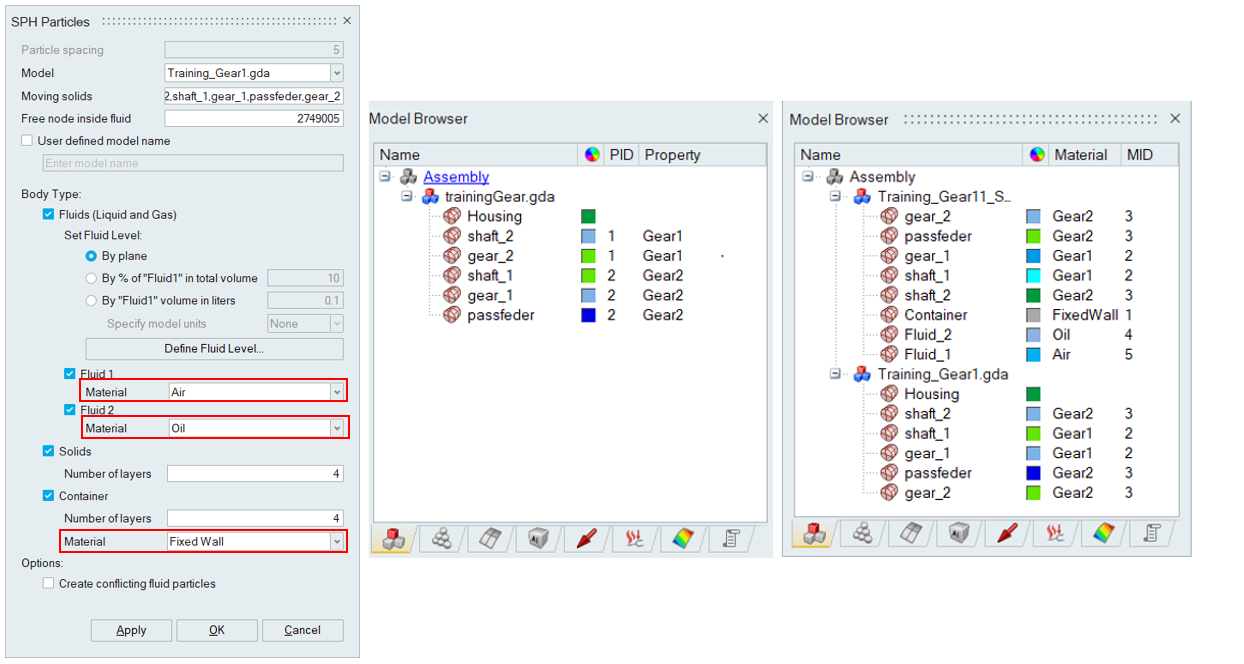Screen dimensions: 1244x664
Task: Check Create conflicting fluid particles option
Action: 49,584
